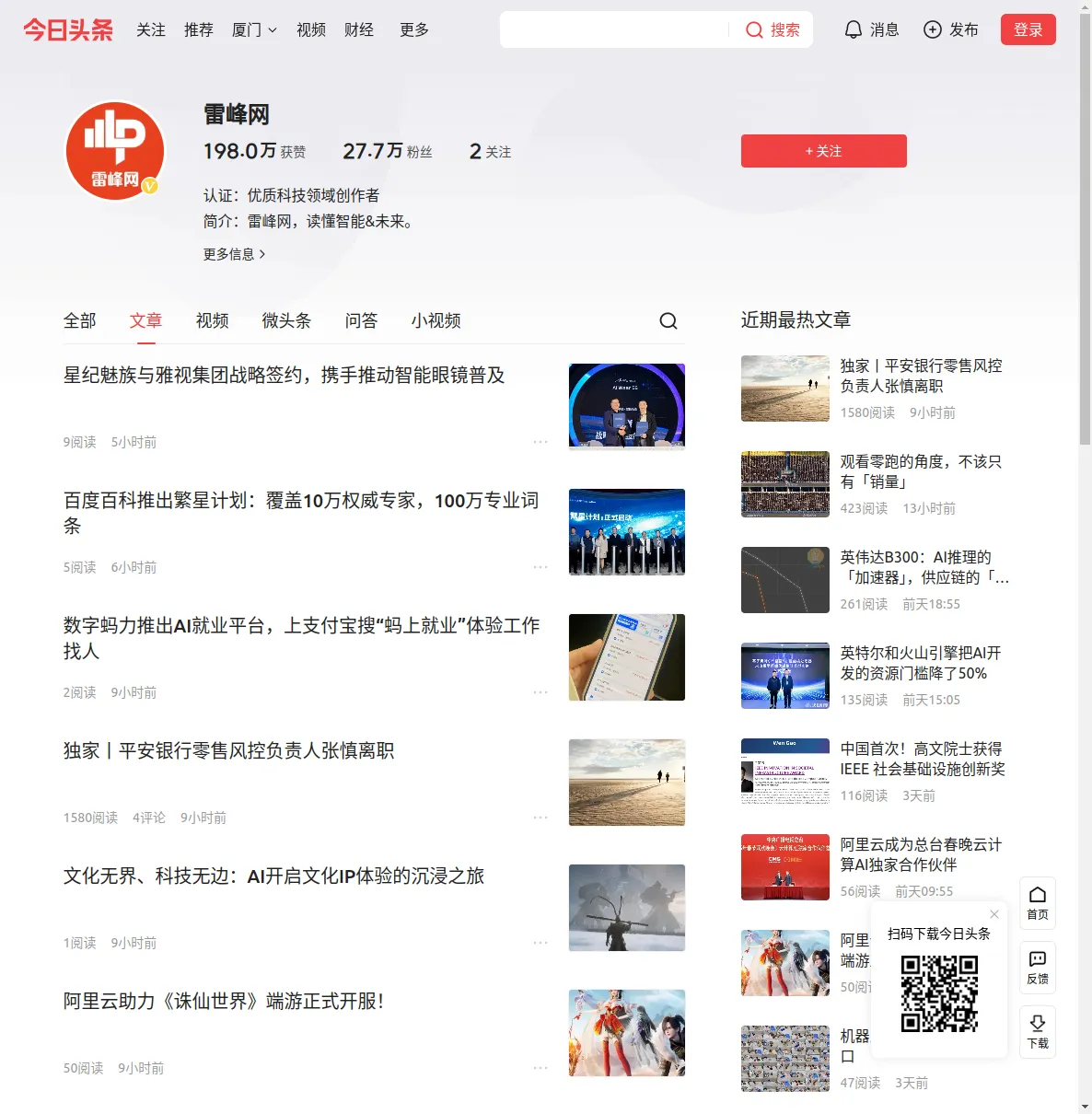Viewport: 1092px width, 1114px height.
Task: Click the 发布 publish plus icon
Action: tap(933, 29)
